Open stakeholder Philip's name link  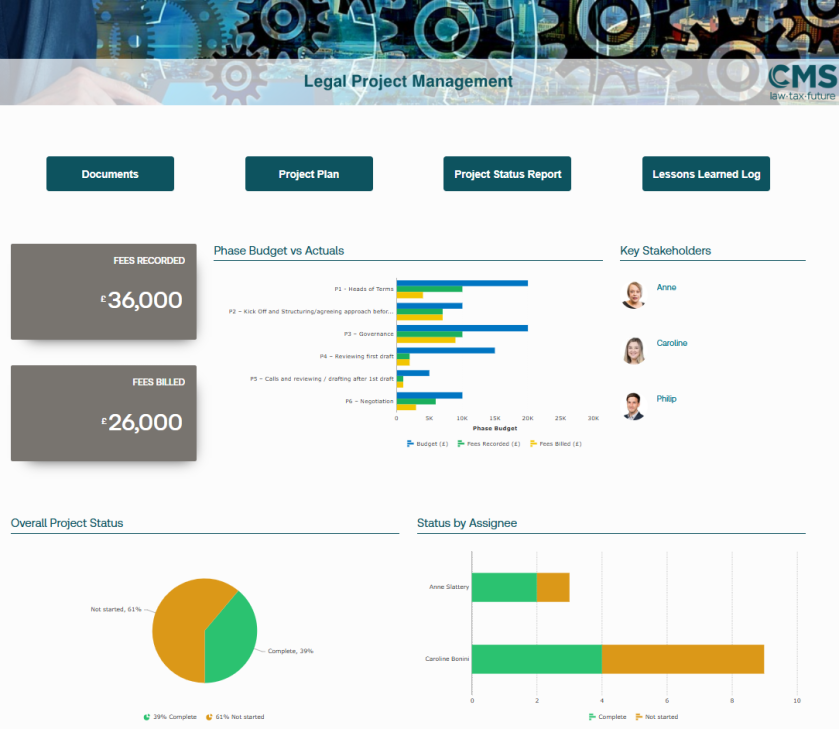(666, 399)
